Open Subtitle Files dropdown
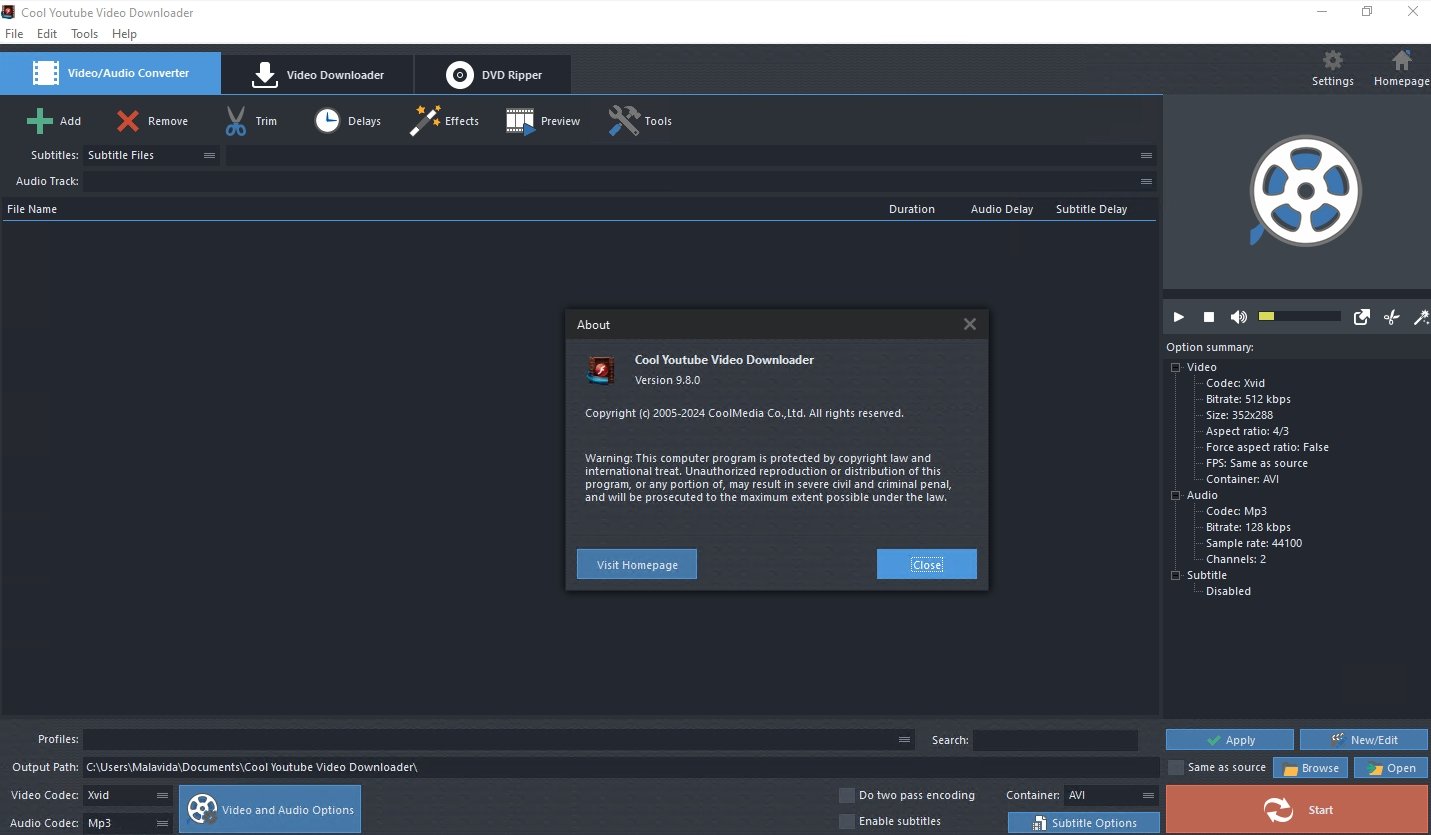This screenshot has width=1431, height=835. tap(152, 155)
